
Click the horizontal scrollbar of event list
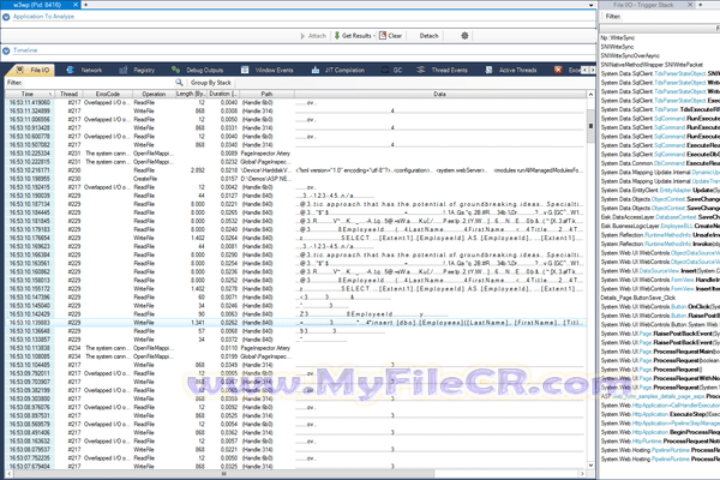224,474
